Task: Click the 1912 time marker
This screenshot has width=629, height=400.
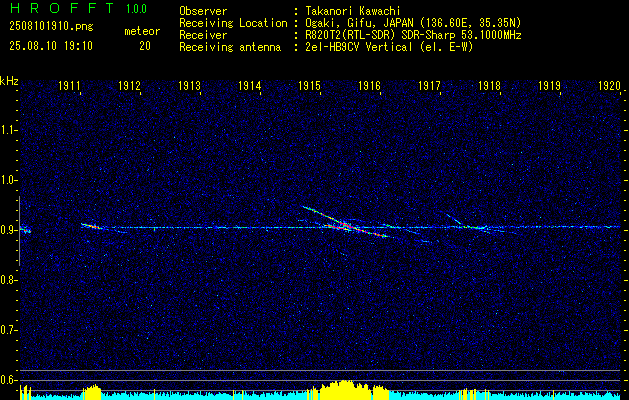Action: pyautogui.click(x=129, y=86)
